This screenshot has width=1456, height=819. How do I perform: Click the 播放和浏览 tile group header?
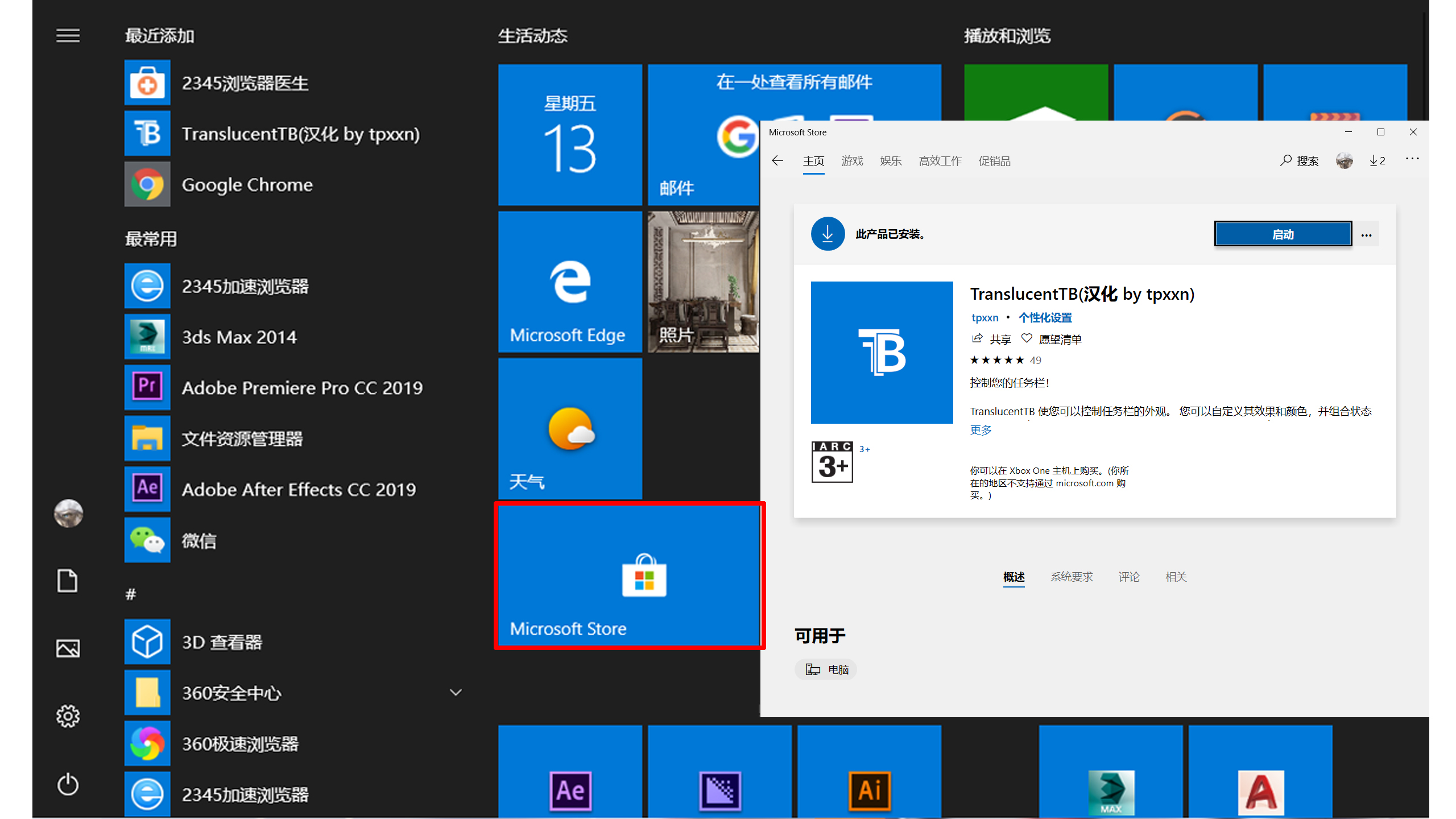pyautogui.click(x=1007, y=36)
